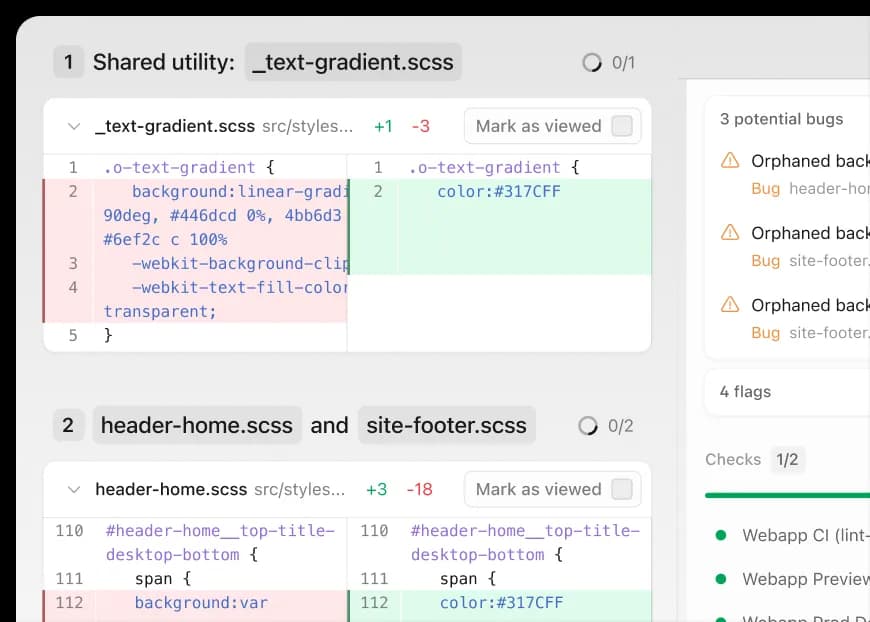Screen dimensions: 870x622
Task: Click the Webapp Preview green status dot
Action: pyautogui.click(x=721, y=579)
